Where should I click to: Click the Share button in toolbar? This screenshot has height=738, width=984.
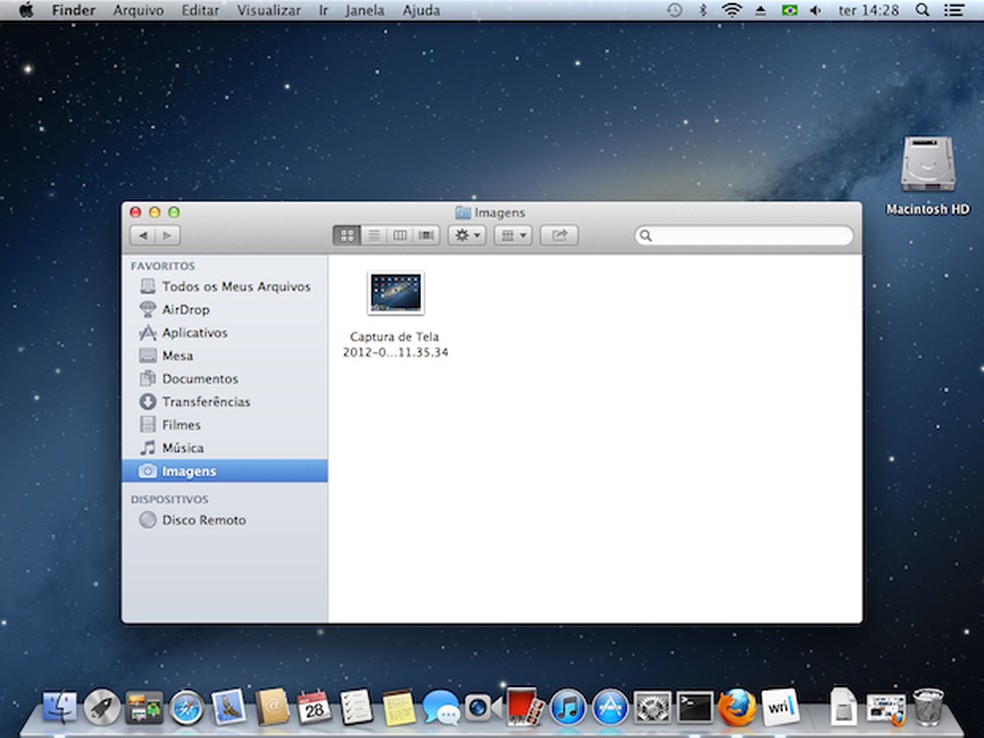tap(559, 235)
